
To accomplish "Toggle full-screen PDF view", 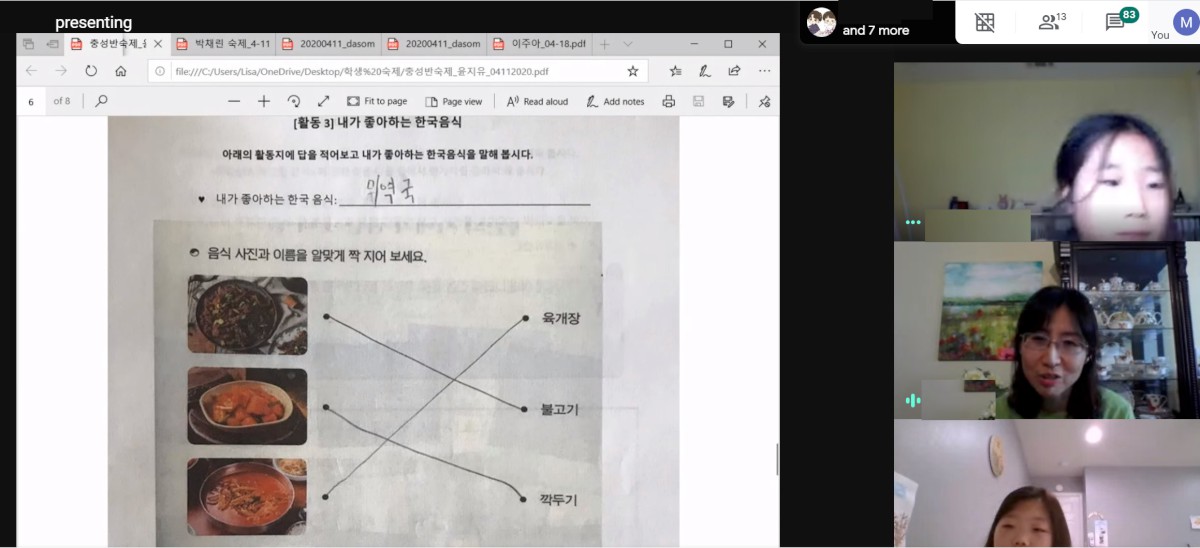I will (x=324, y=101).
